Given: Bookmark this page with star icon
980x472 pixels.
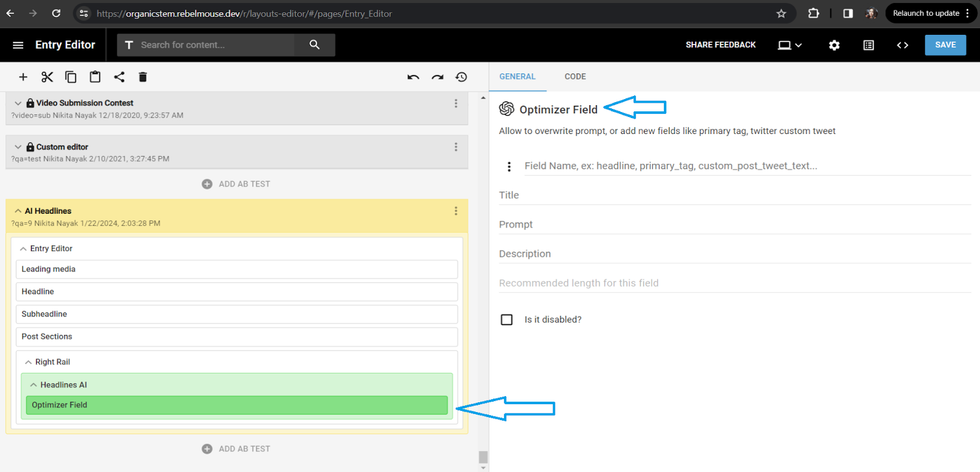Looking at the screenshot, I should (x=781, y=13).
